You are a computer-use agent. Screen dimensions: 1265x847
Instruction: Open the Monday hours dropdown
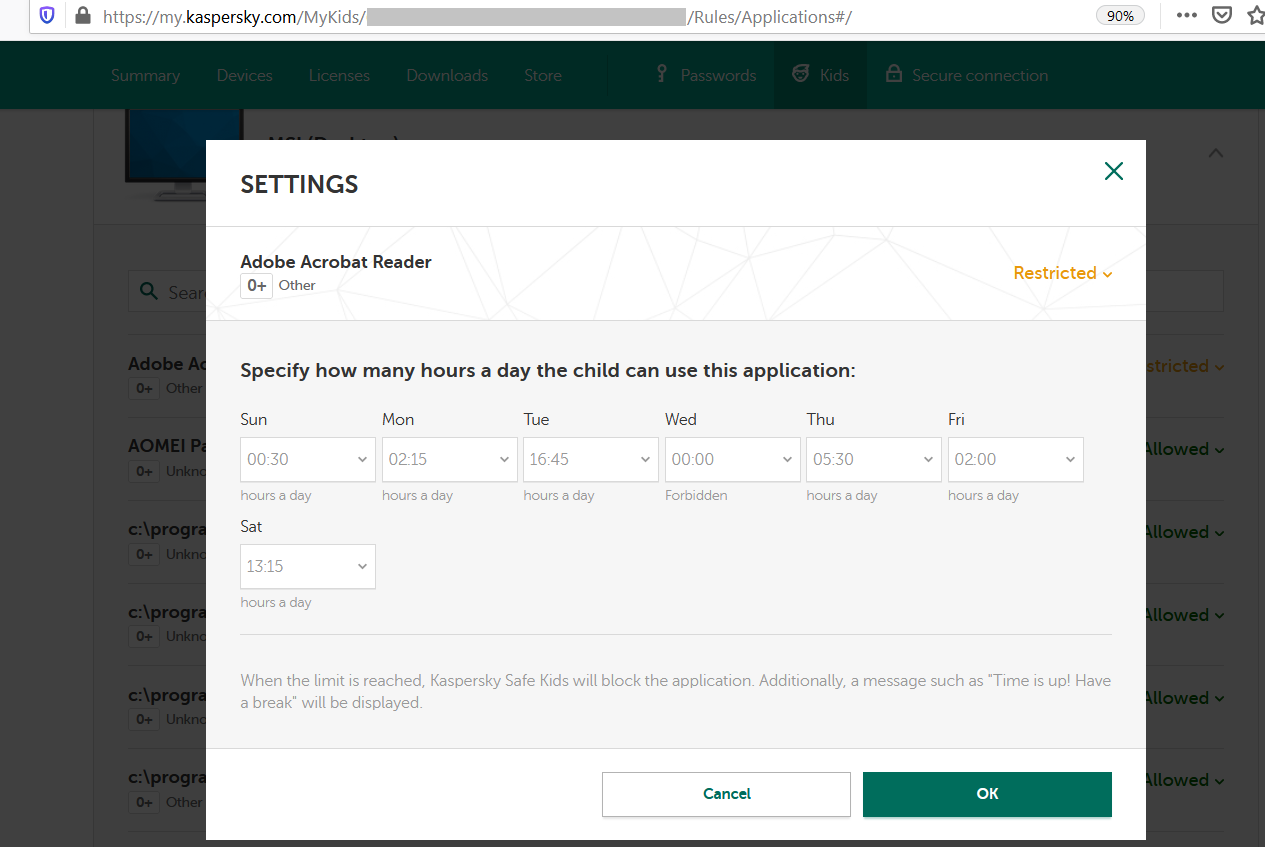tap(450, 459)
